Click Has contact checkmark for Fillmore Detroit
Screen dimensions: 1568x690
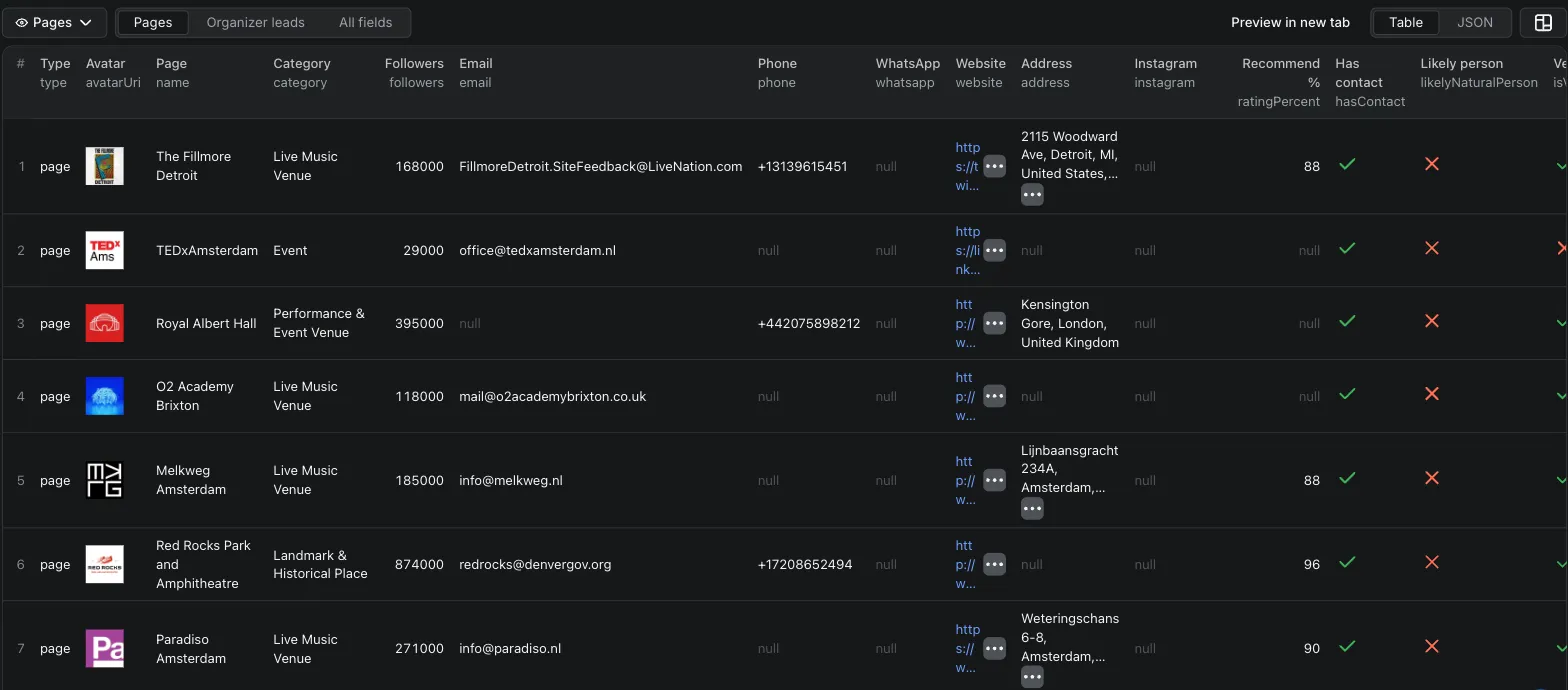click(1347, 164)
